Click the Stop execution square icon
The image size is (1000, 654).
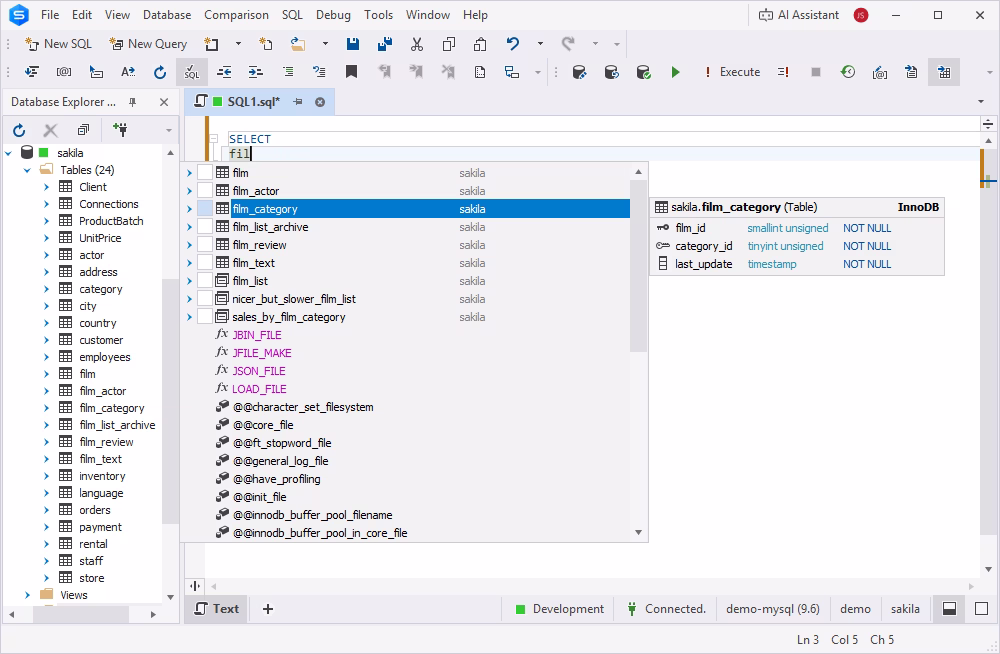[x=816, y=72]
